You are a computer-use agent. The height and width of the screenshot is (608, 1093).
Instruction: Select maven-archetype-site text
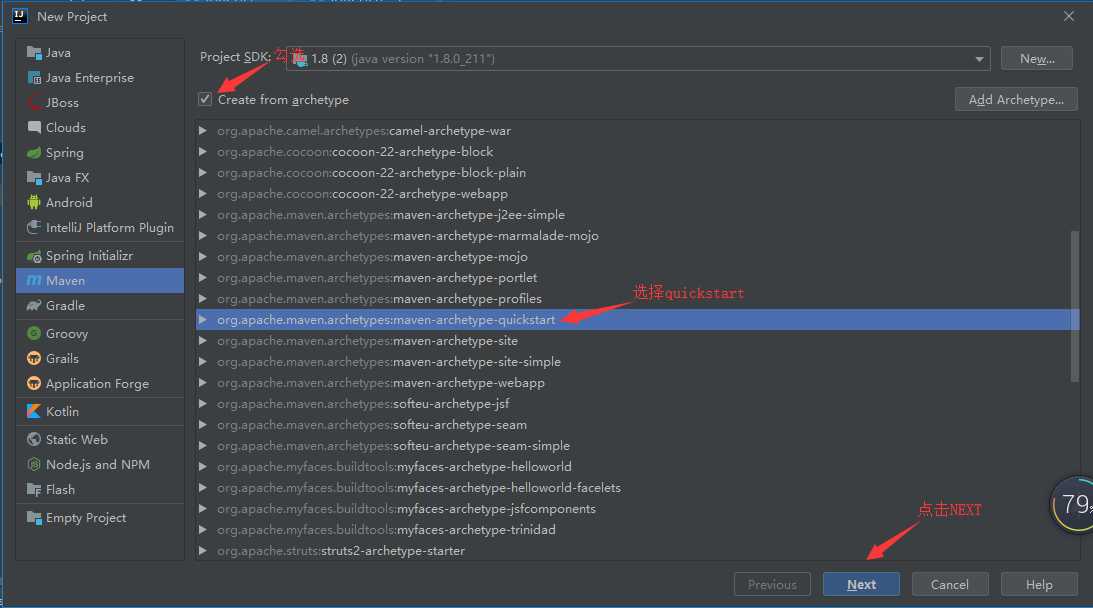pyautogui.click(x=455, y=341)
